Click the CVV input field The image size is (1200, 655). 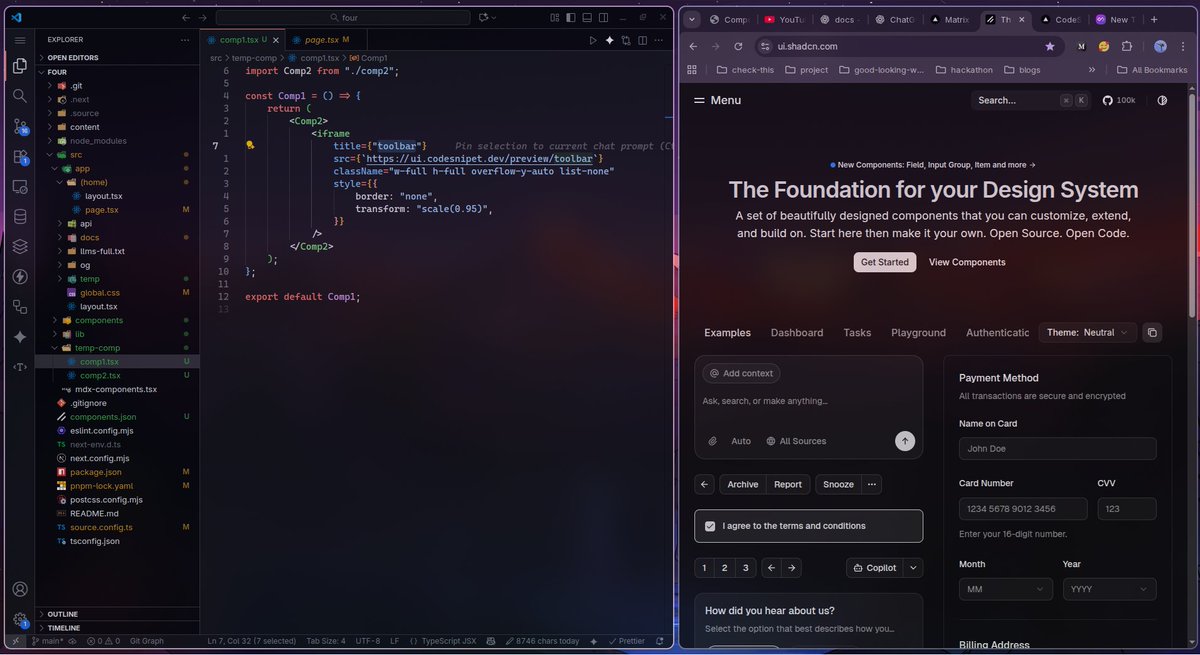pyautogui.click(x=1127, y=509)
